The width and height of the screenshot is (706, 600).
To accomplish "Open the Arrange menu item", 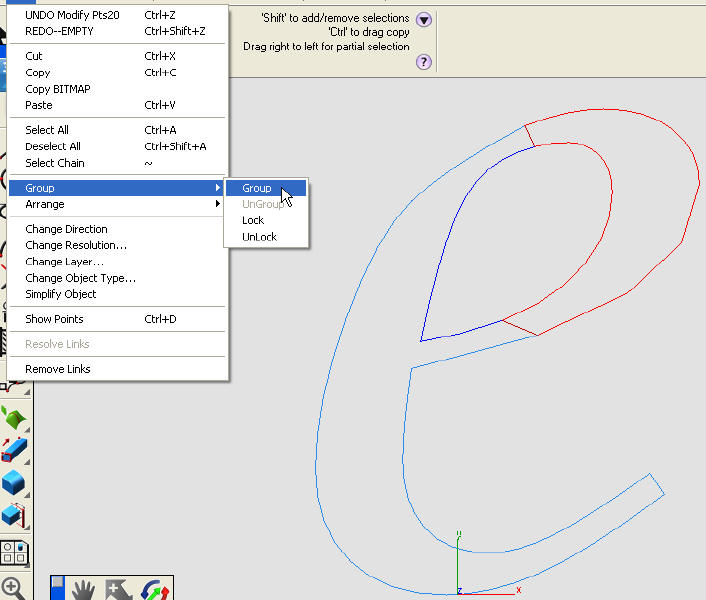I will pyautogui.click(x=117, y=204).
